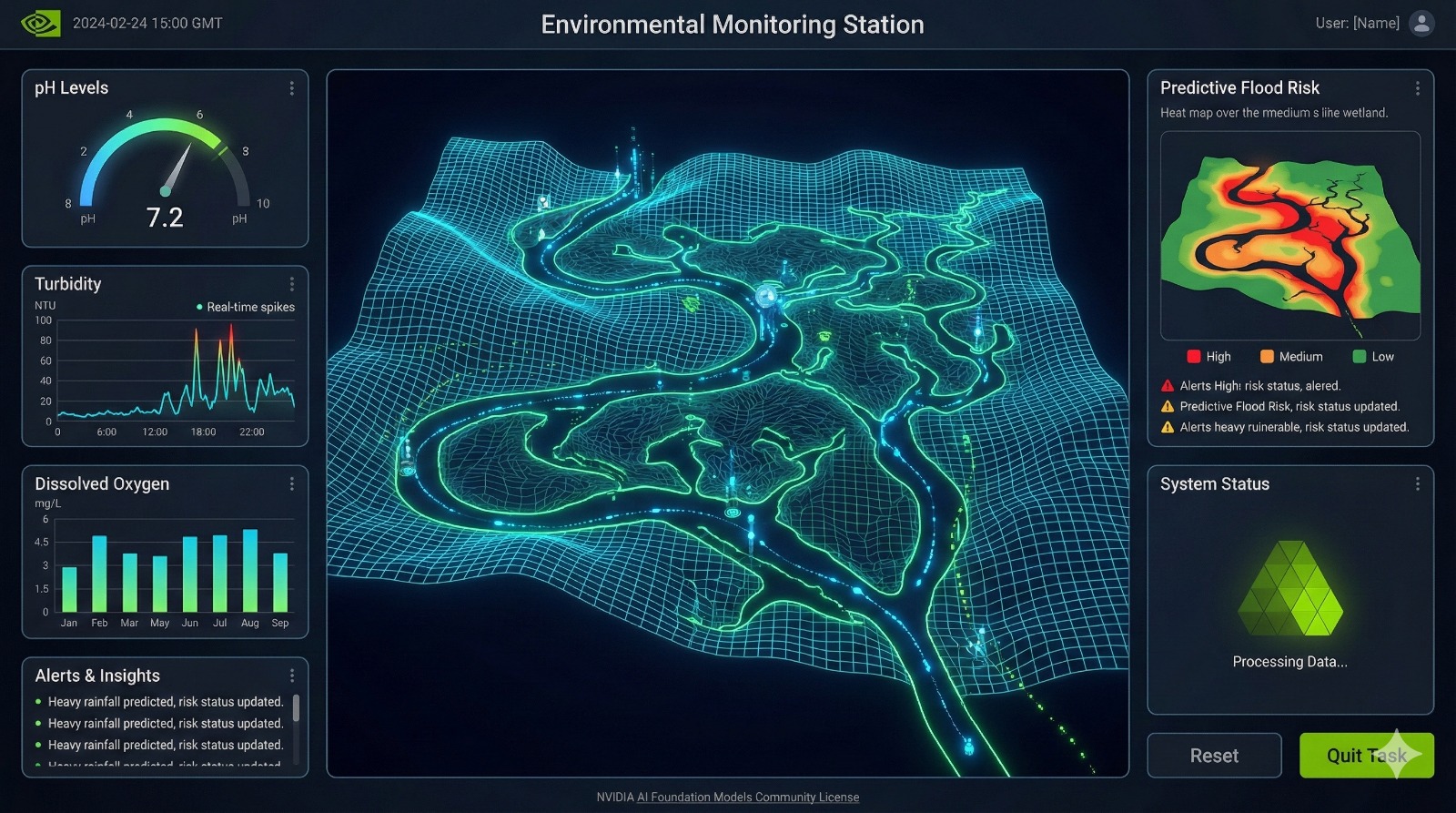Click 'Predictive Flood Risk, risk status updated.' alert
Screen dimensions: 1456x813
tap(1289, 407)
